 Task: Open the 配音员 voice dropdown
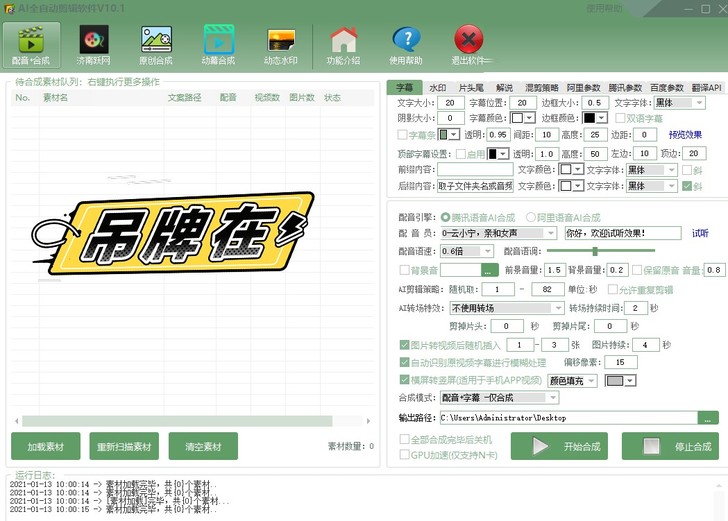pos(498,233)
